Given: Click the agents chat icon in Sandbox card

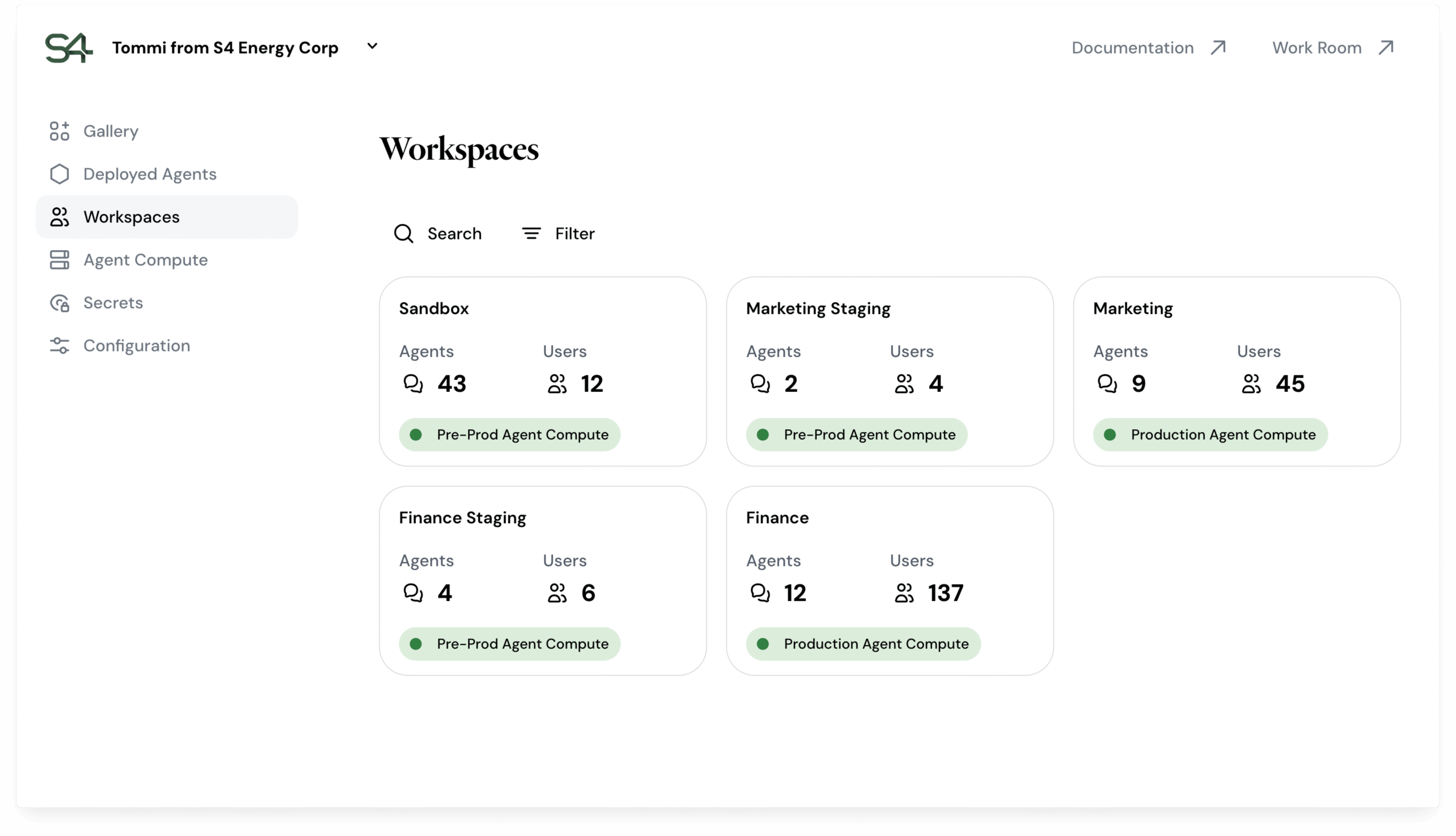Looking at the screenshot, I should (x=413, y=383).
